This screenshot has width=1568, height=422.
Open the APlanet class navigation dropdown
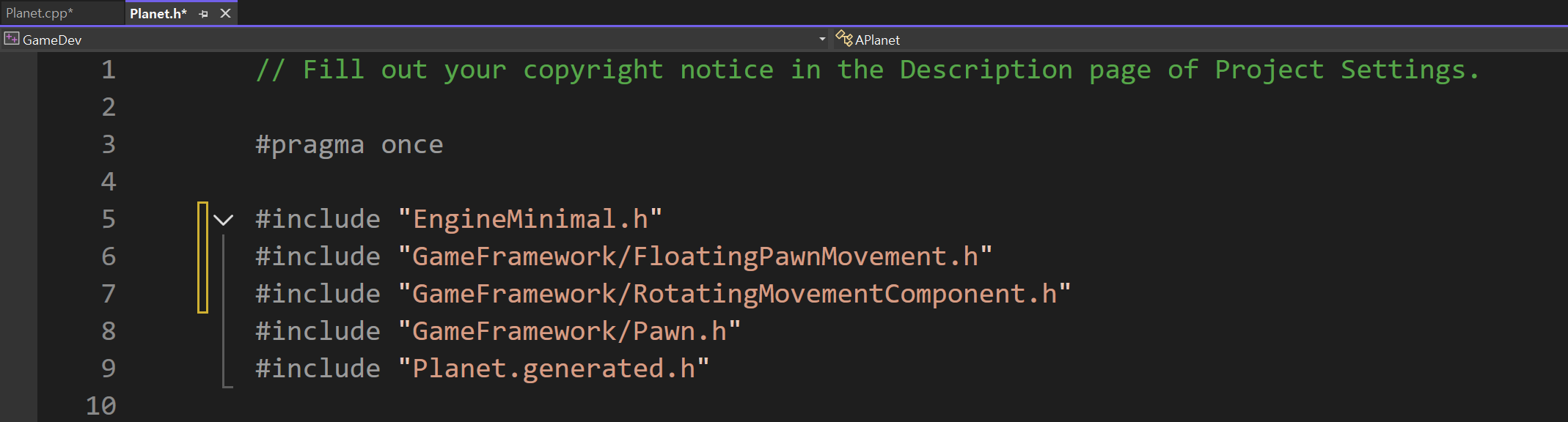tap(1200, 40)
